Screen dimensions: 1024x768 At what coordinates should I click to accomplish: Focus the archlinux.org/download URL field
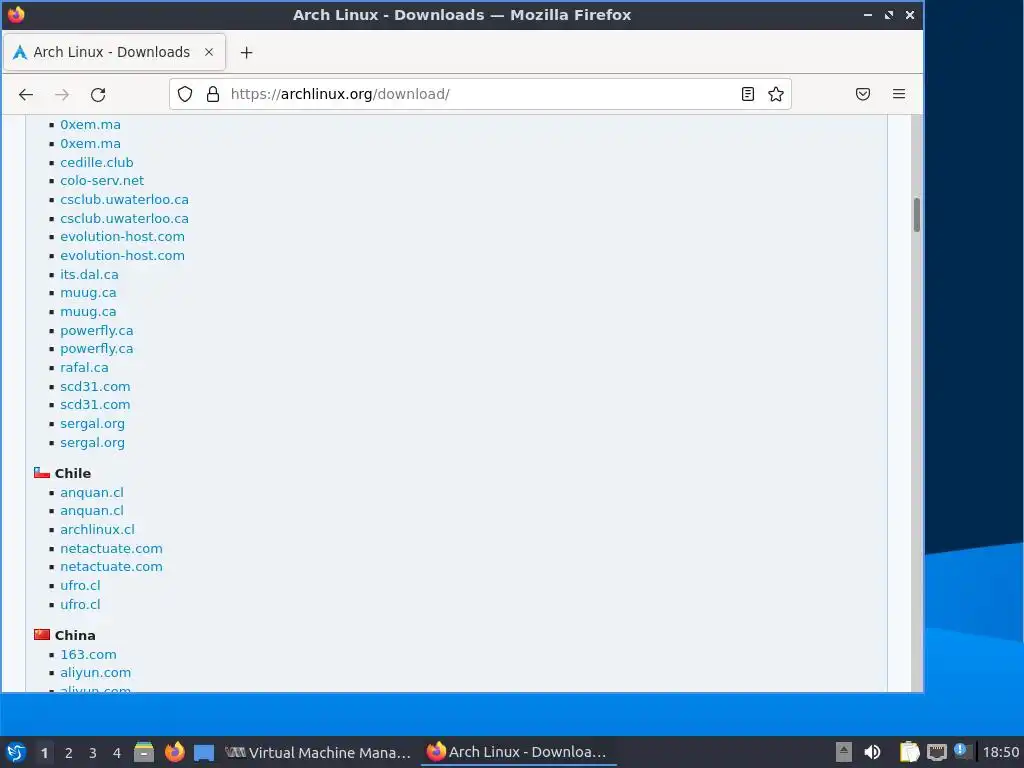[x=480, y=94]
